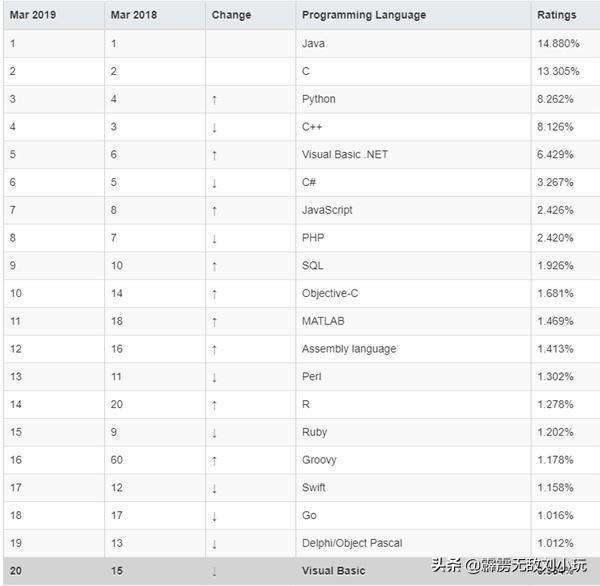
Task: Click the 14.880% rating for Java
Action: click(557, 44)
